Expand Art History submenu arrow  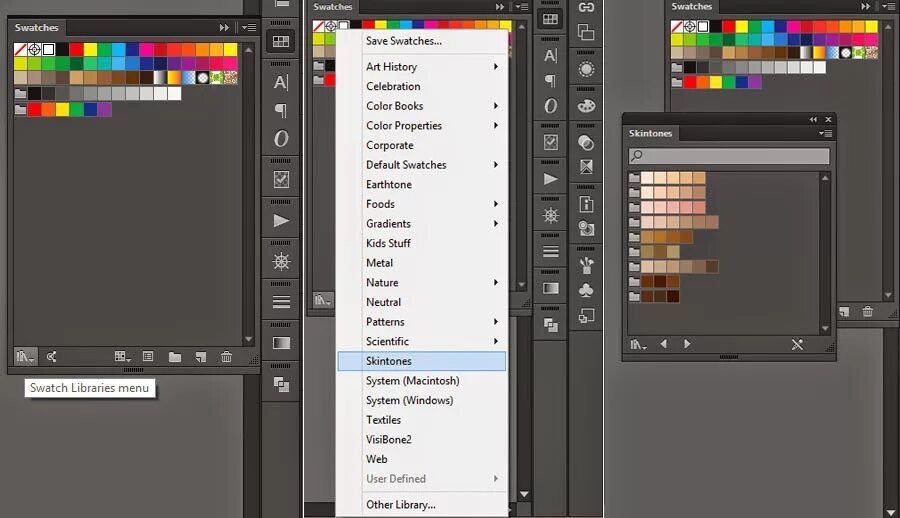tap(496, 67)
